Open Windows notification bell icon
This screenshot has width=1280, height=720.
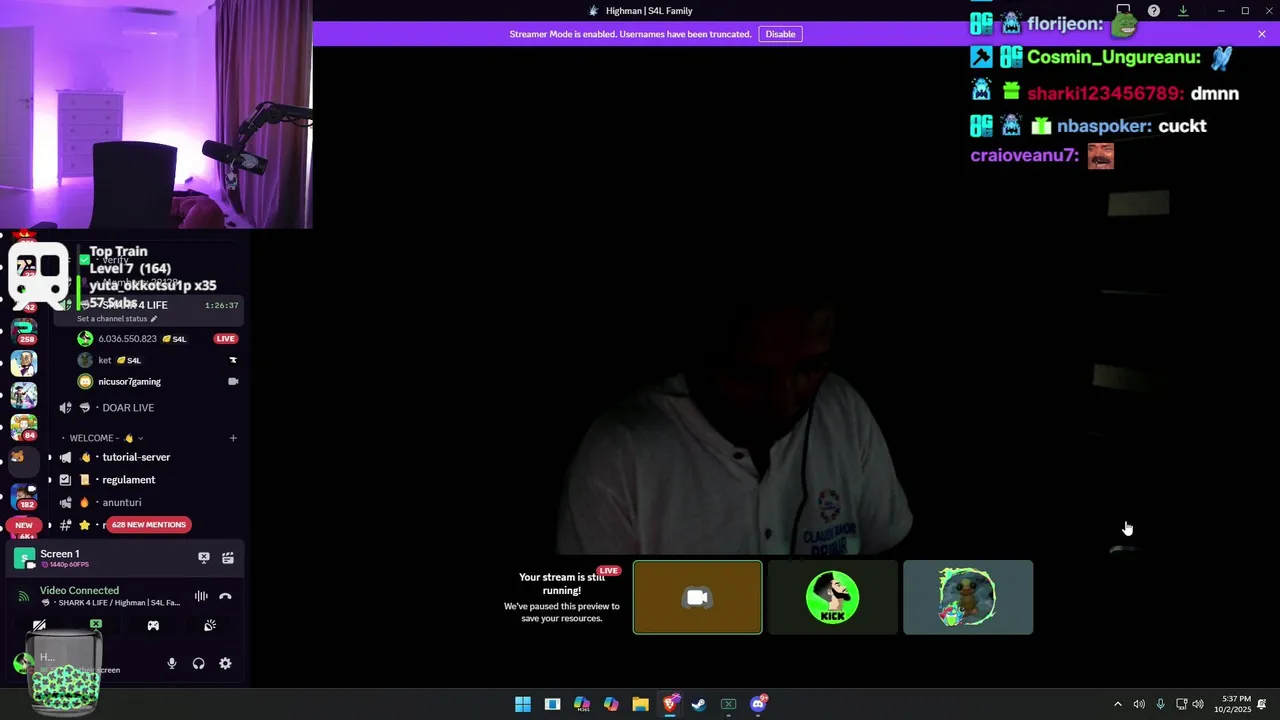1262,704
